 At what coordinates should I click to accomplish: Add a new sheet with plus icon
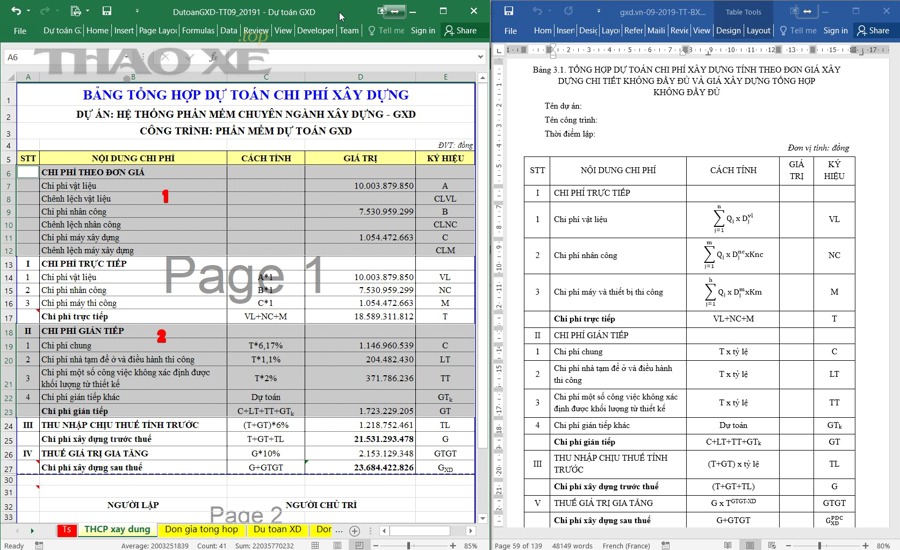click(355, 530)
